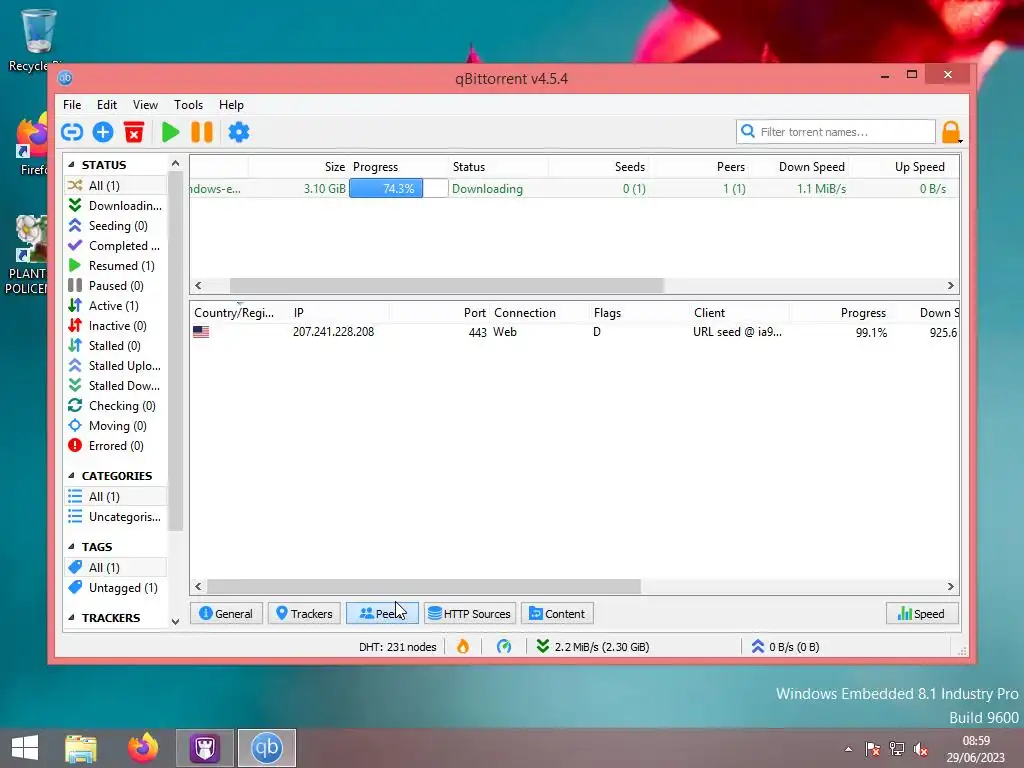Select All (1) under TAGS
The height and width of the screenshot is (768, 1024).
tap(116, 568)
